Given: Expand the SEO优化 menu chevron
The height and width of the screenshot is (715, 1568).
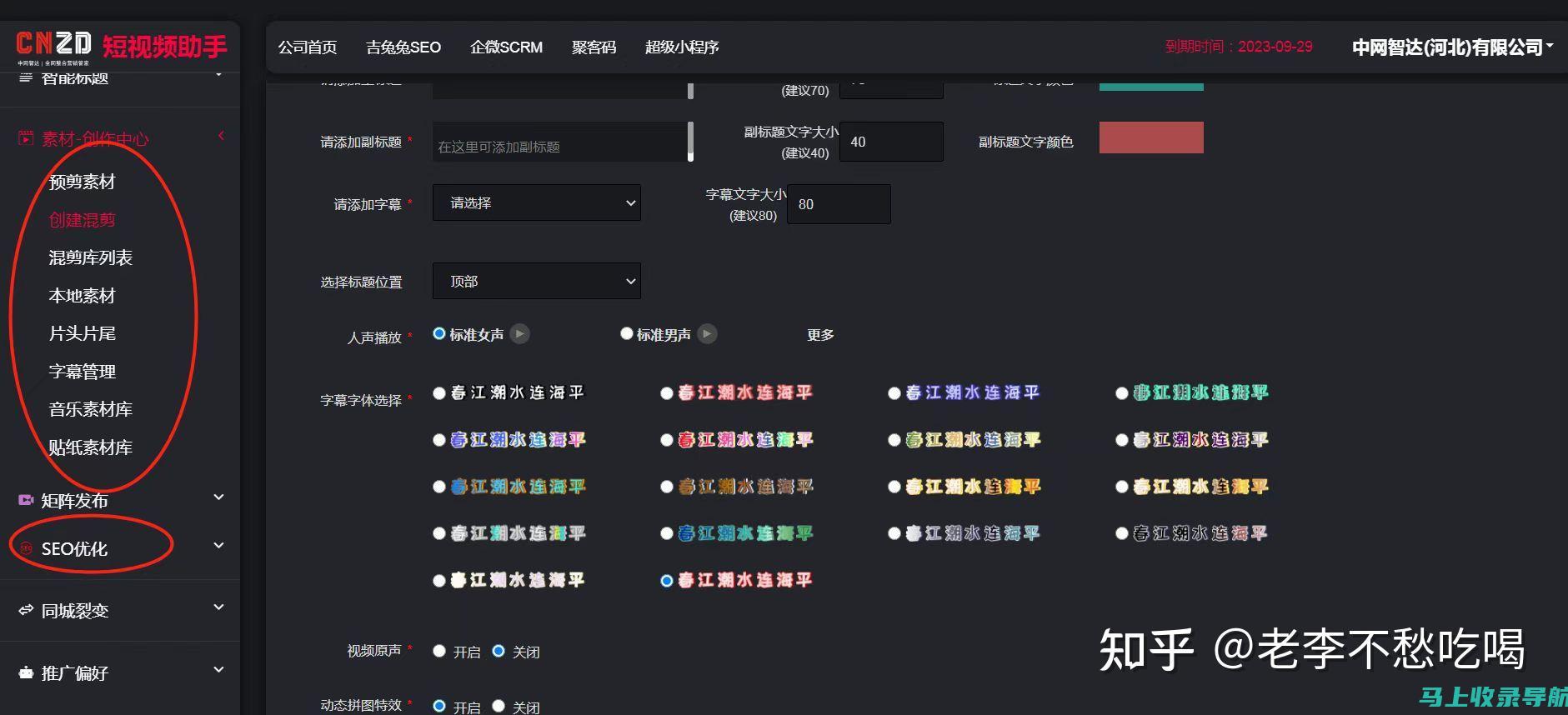Looking at the screenshot, I should tap(218, 546).
